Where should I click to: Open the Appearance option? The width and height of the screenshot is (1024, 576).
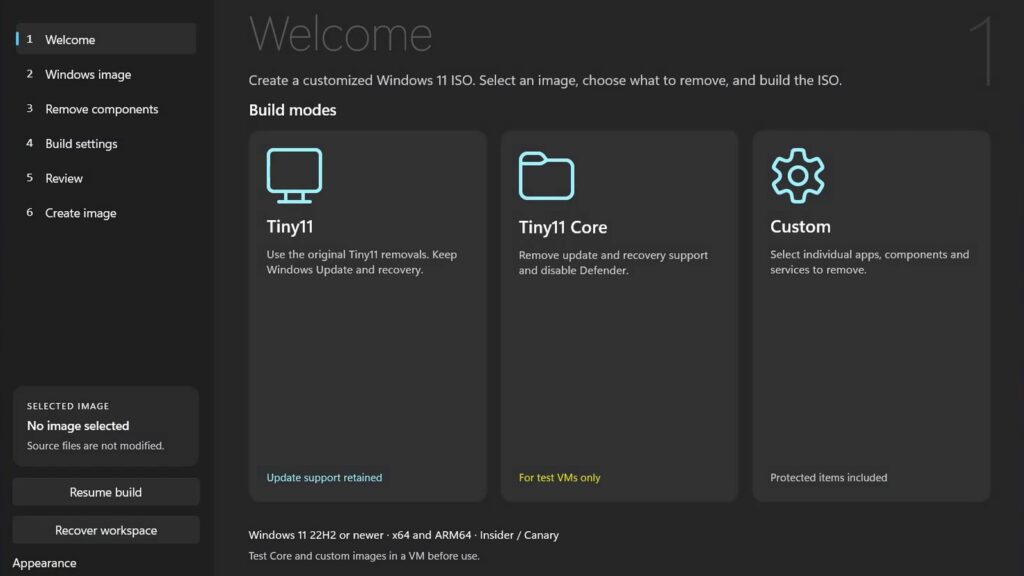[x=44, y=563]
